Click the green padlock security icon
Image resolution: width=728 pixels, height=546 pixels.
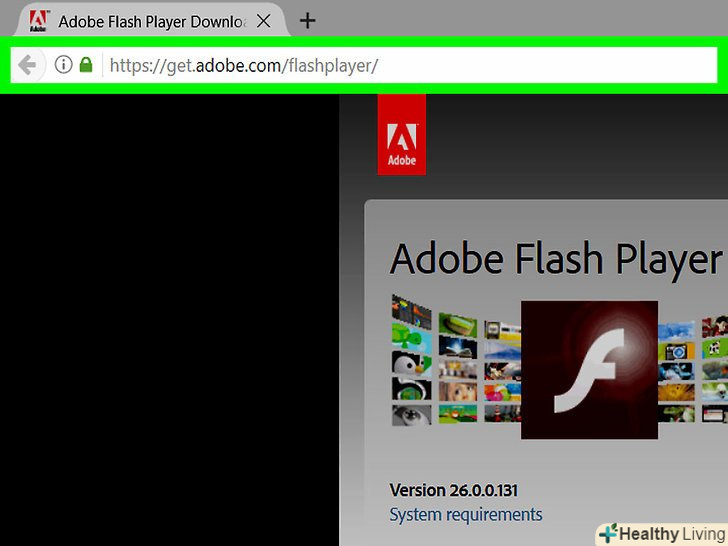coord(86,65)
